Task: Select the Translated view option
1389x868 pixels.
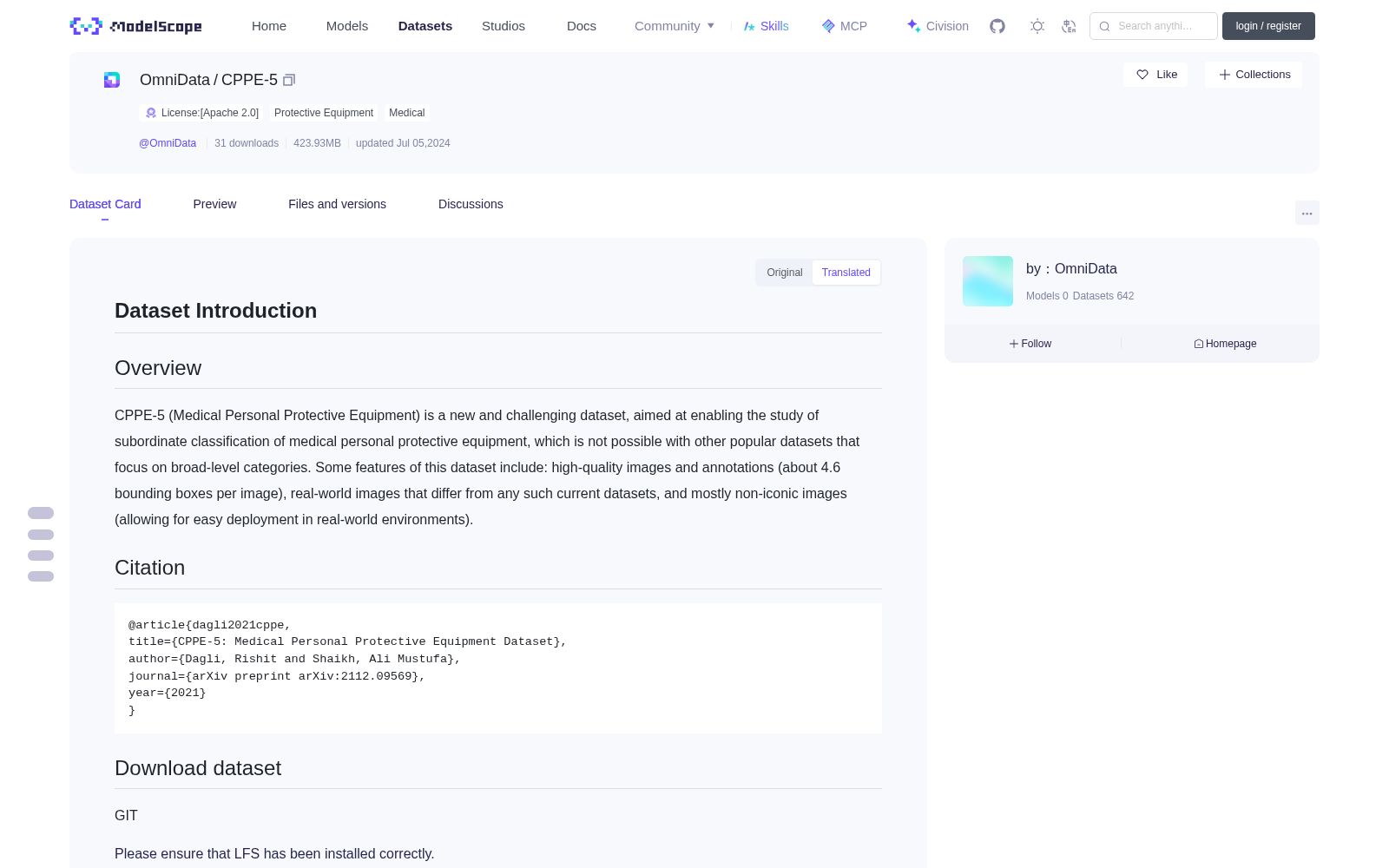Action: (846, 273)
